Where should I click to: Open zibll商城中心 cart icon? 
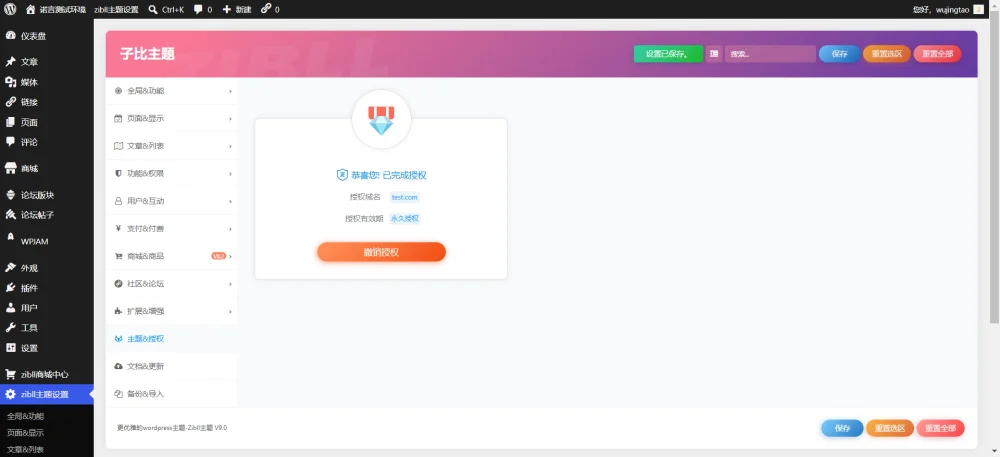tap(10, 374)
